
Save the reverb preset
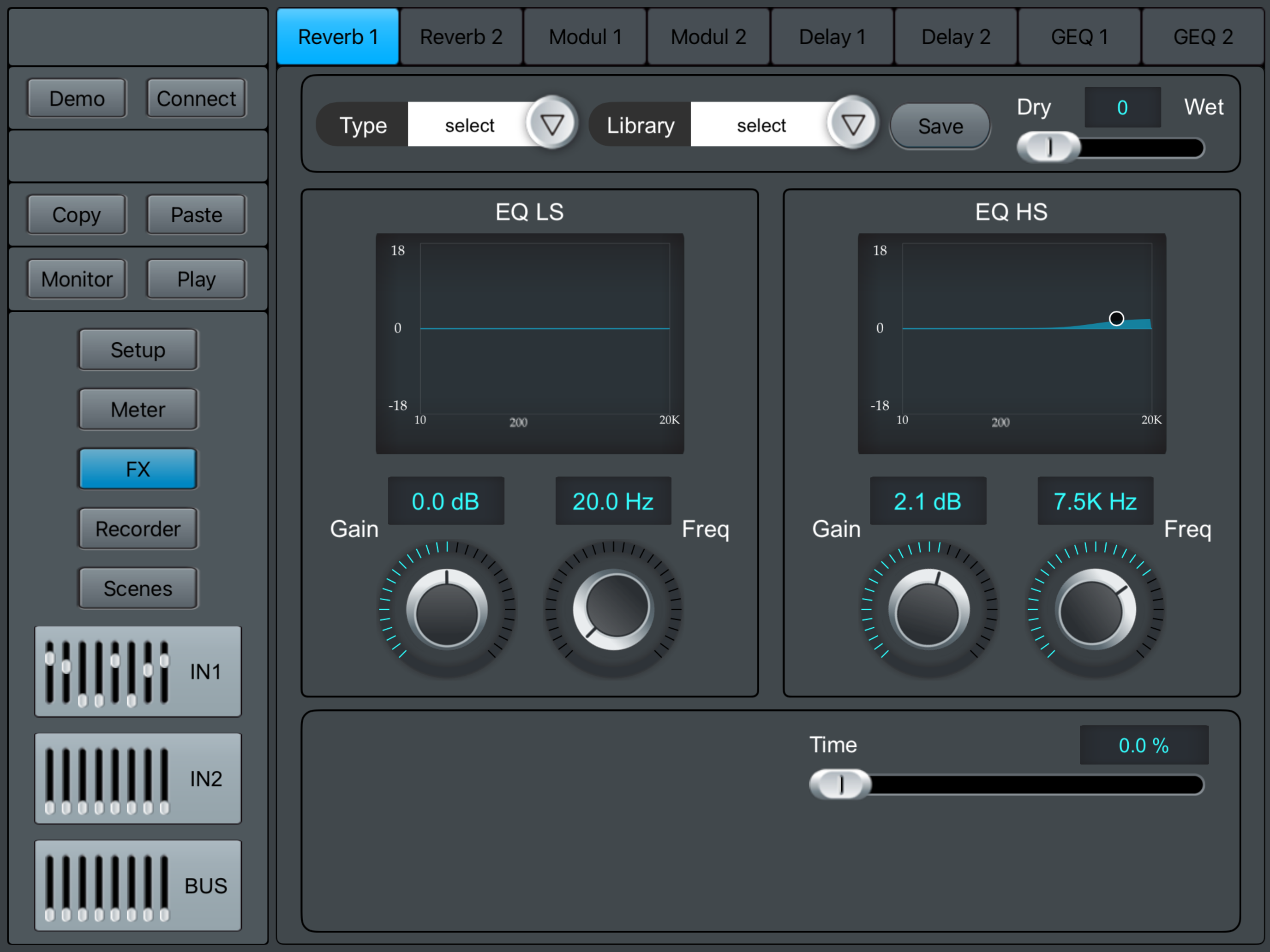coord(941,126)
